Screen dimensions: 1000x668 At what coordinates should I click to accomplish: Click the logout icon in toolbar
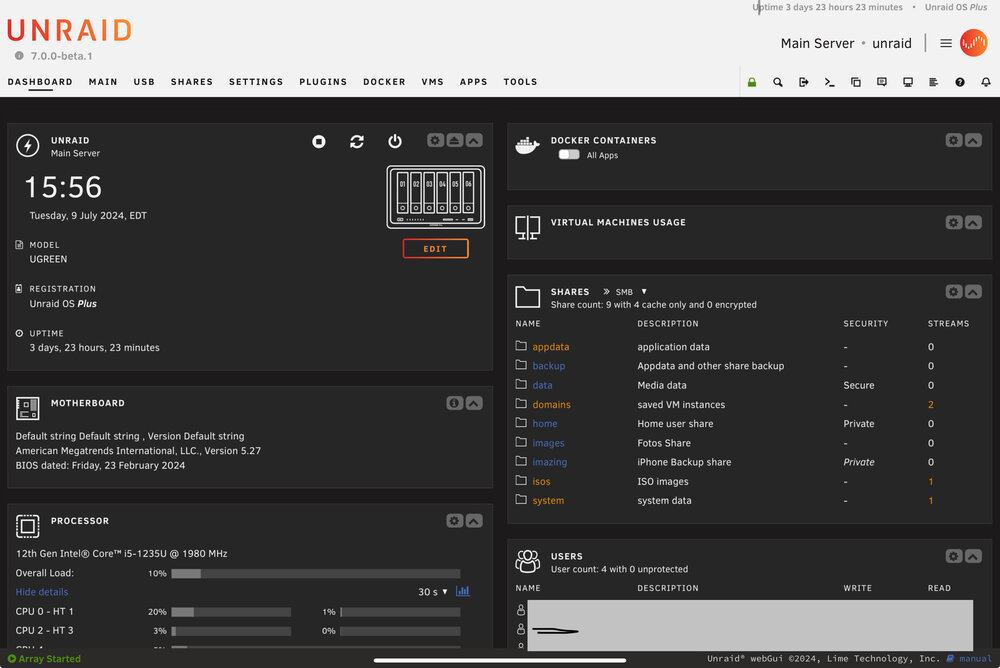coord(804,82)
